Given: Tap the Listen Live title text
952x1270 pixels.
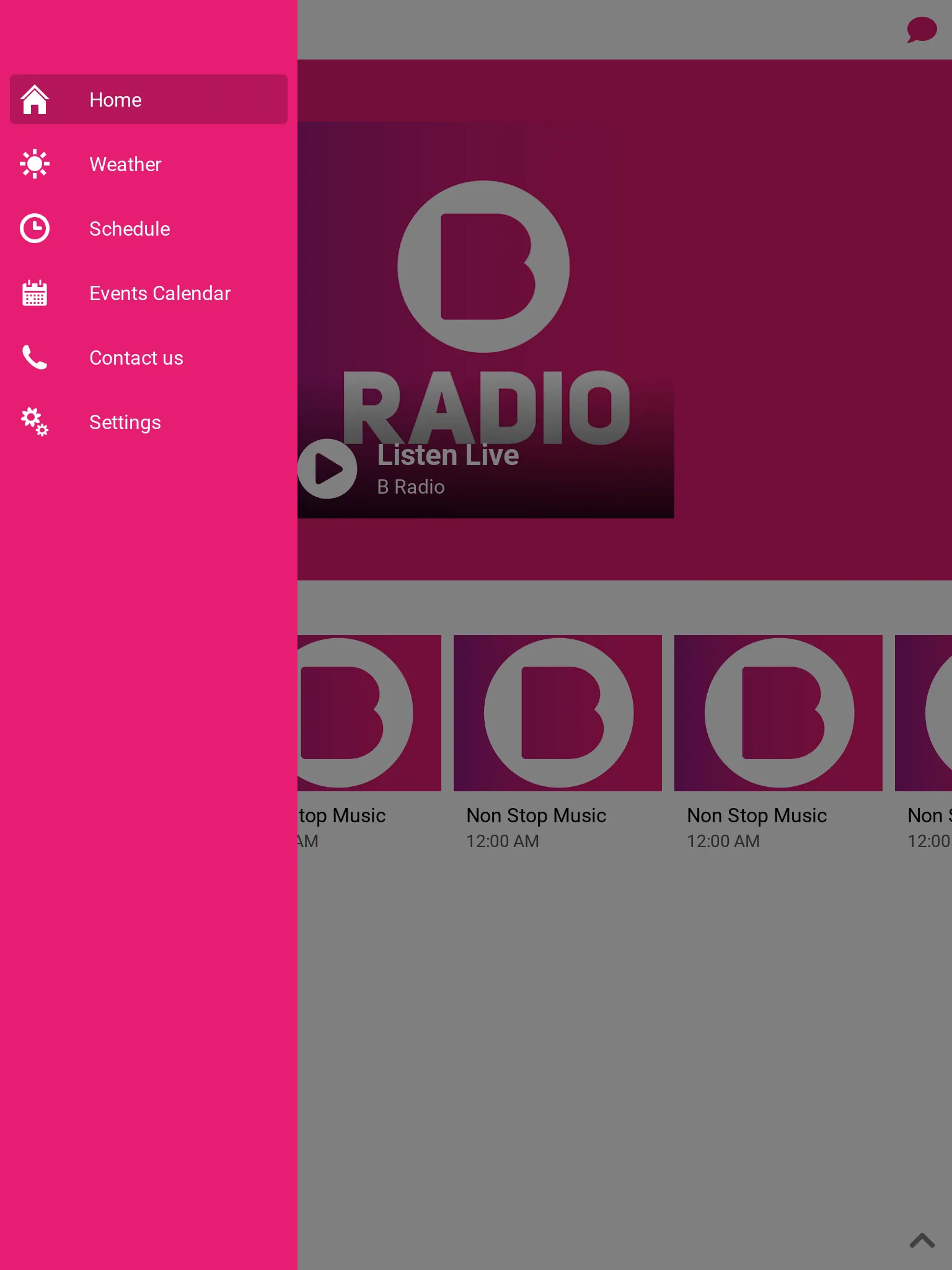Looking at the screenshot, I should [448, 455].
